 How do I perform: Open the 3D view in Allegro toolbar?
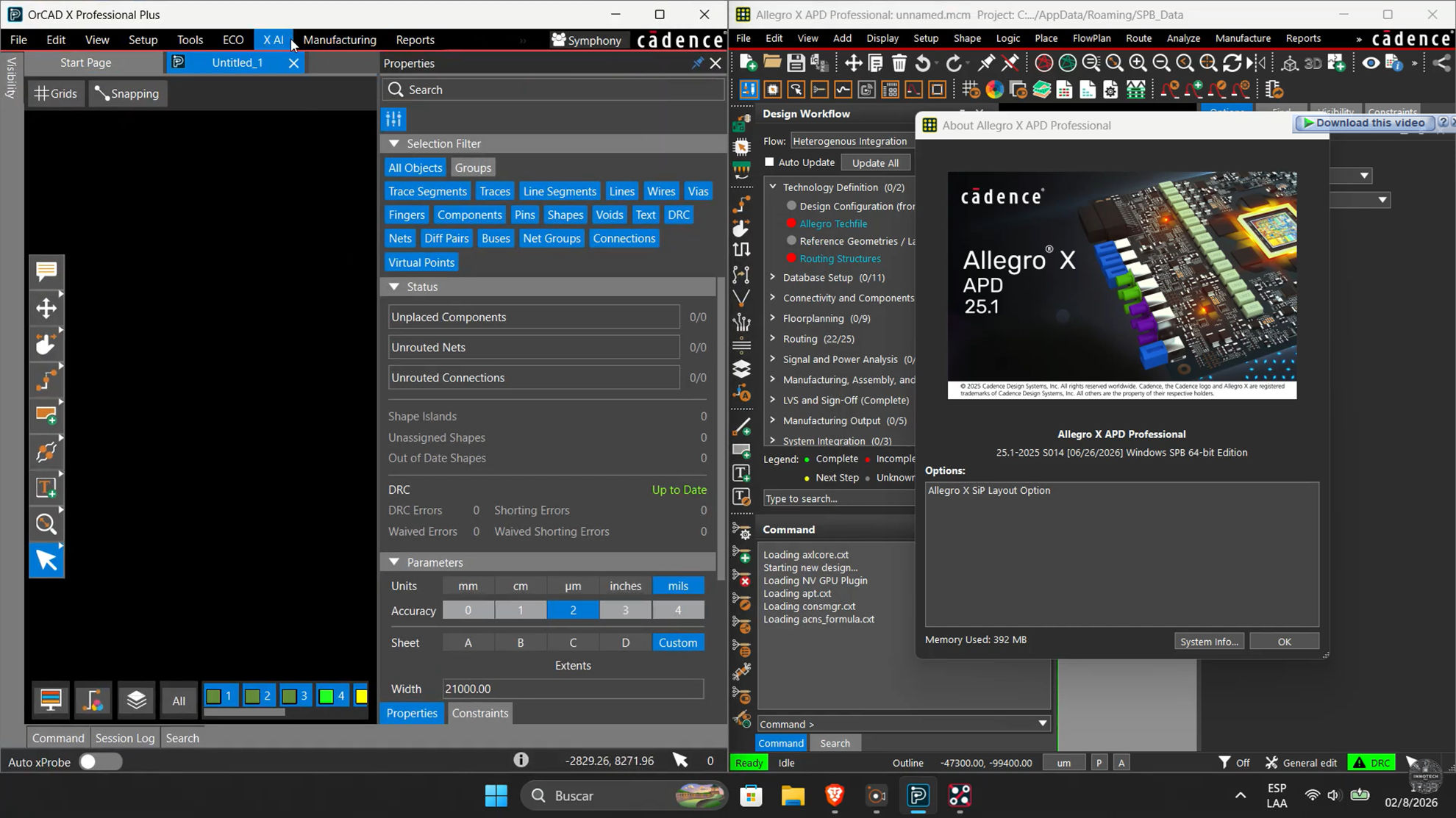coord(1313,63)
